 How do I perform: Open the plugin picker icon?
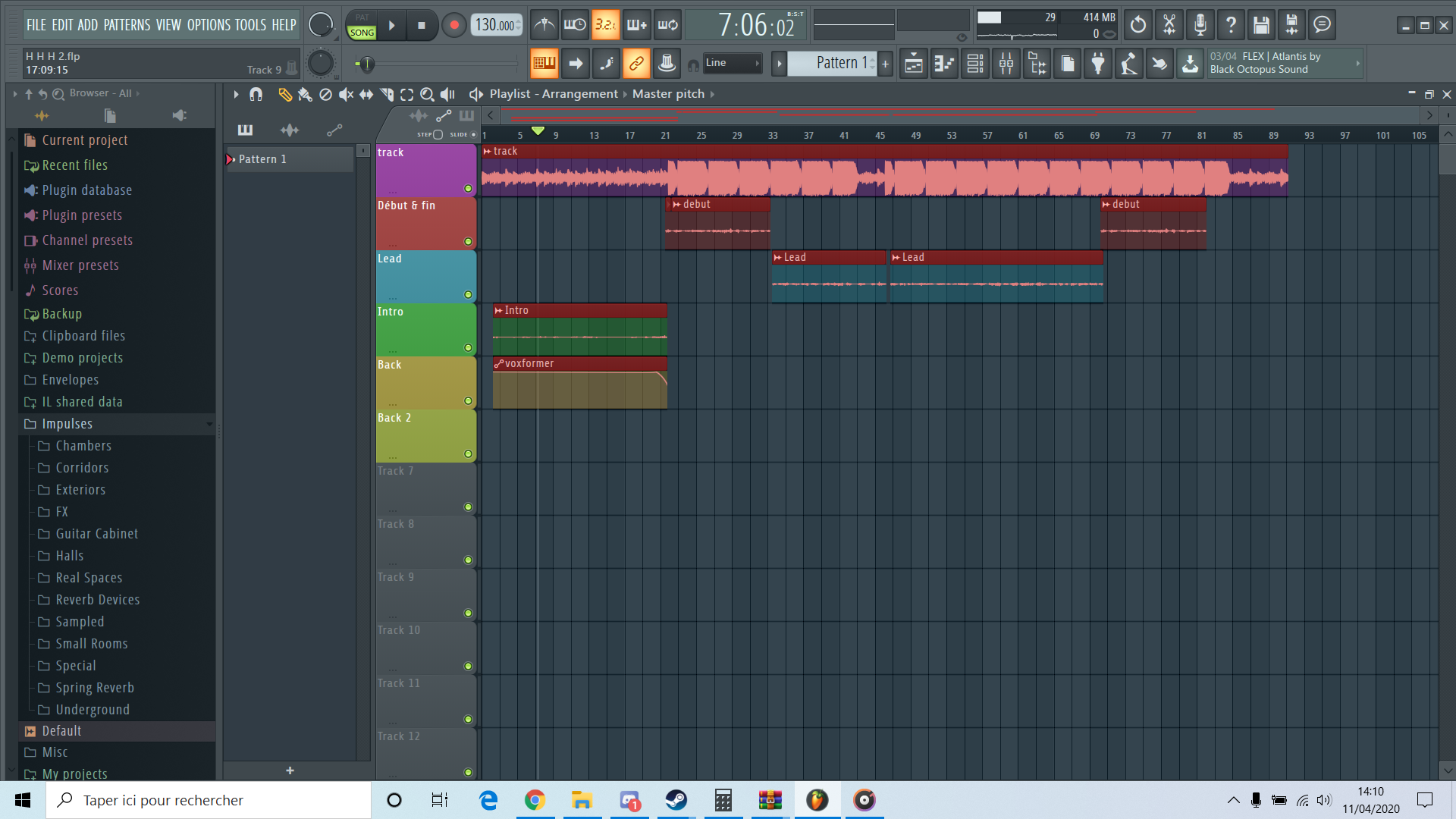[x=1098, y=64]
